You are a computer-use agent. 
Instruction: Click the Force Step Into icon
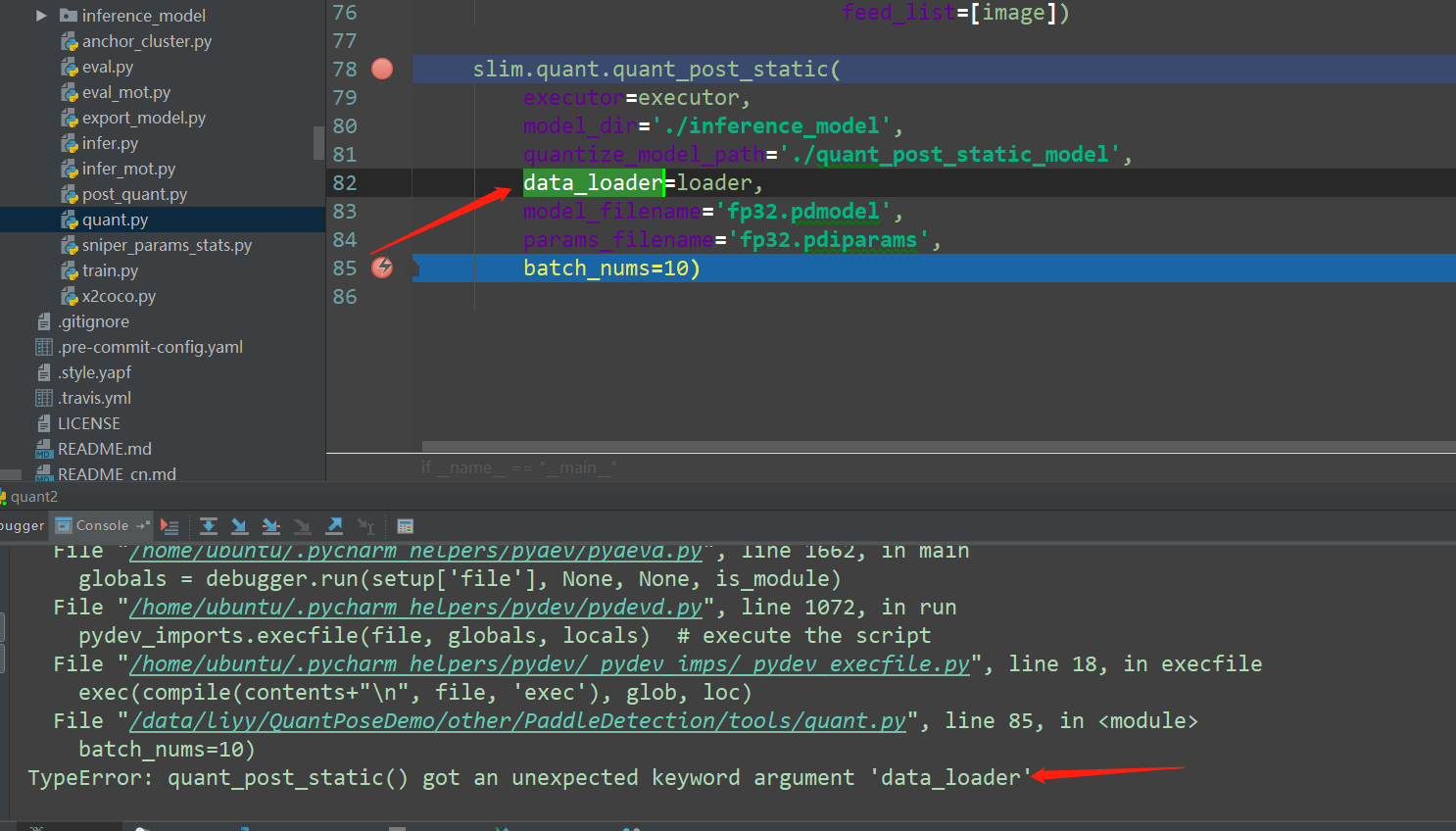(x=303, y=526)
